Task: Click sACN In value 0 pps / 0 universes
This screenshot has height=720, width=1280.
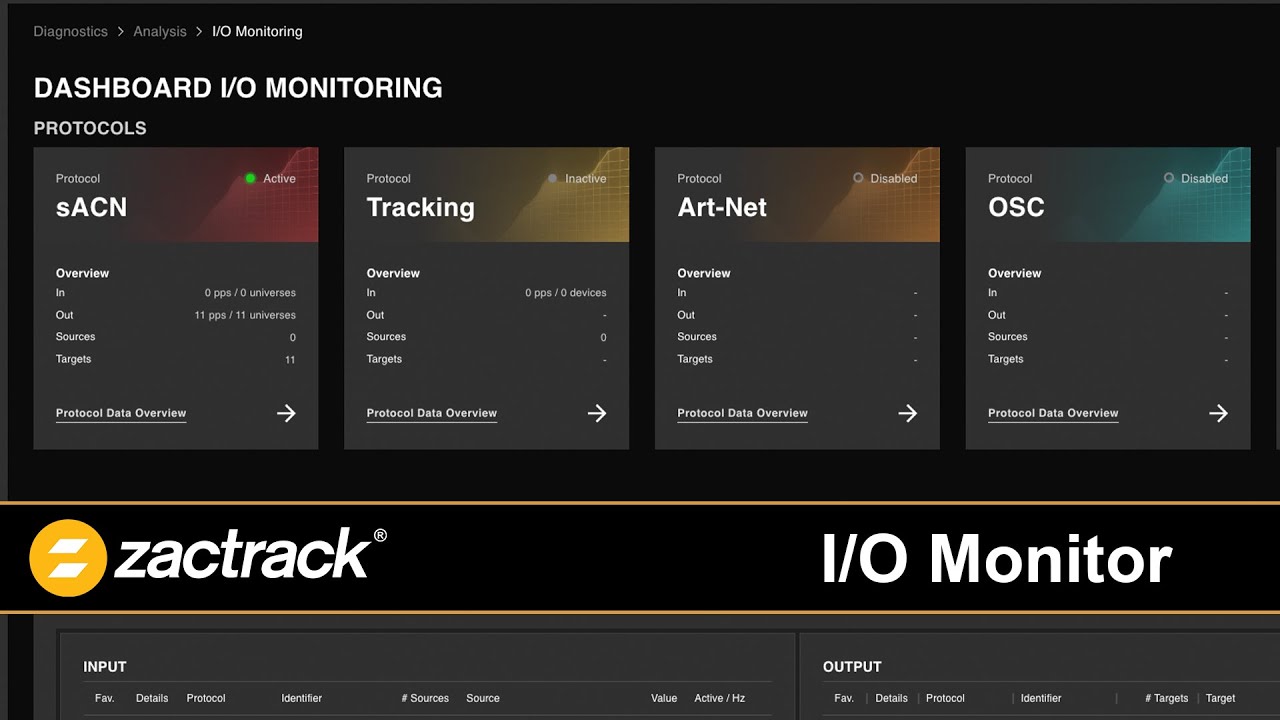Action: [x=250, y=293]
